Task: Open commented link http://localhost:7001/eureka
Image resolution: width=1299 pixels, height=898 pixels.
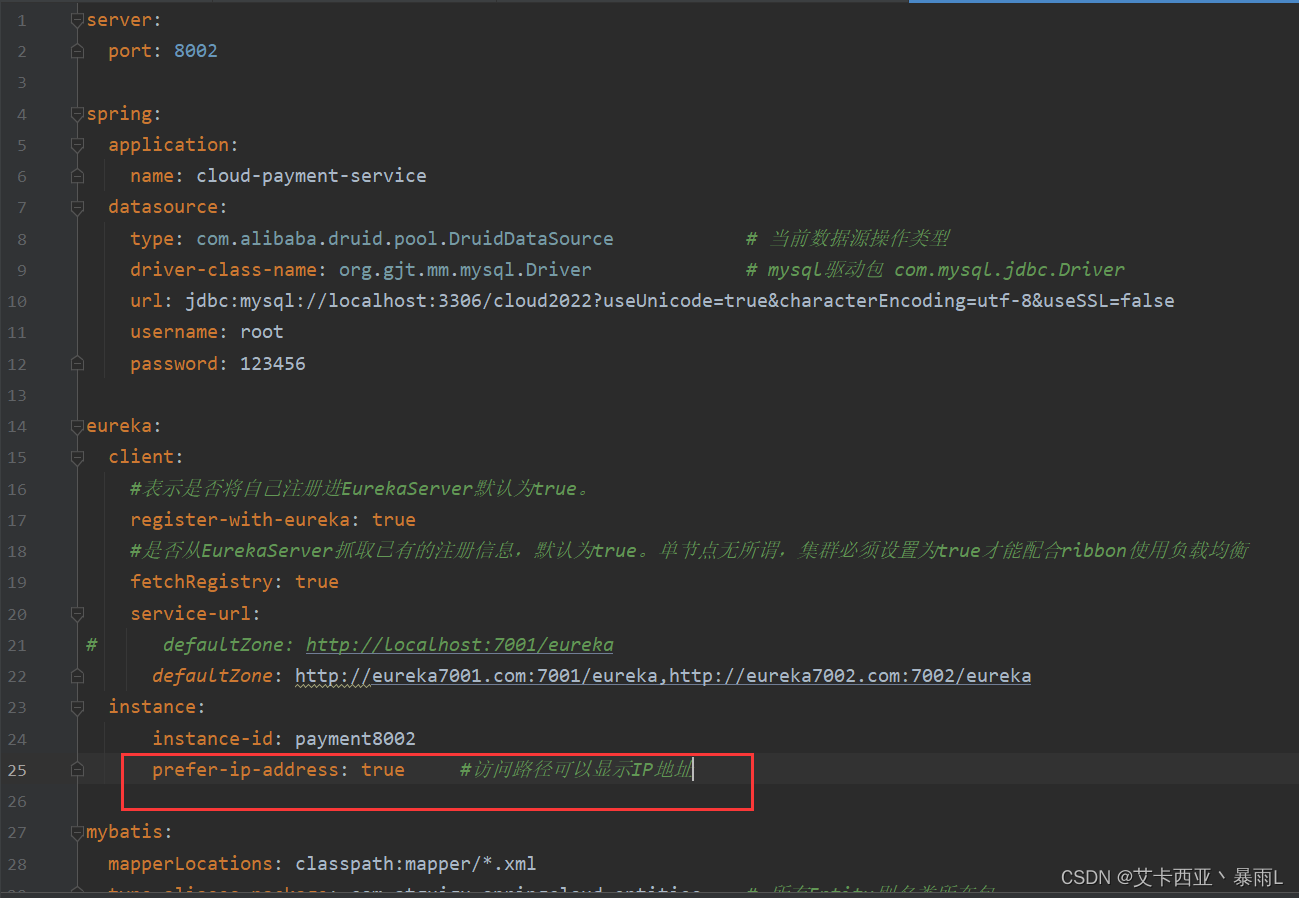Action: point(460,644)
